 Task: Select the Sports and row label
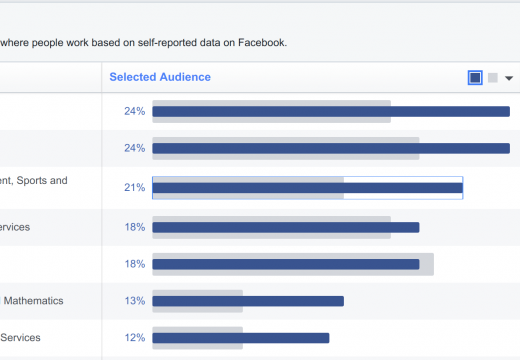click(x=33, y=180)
